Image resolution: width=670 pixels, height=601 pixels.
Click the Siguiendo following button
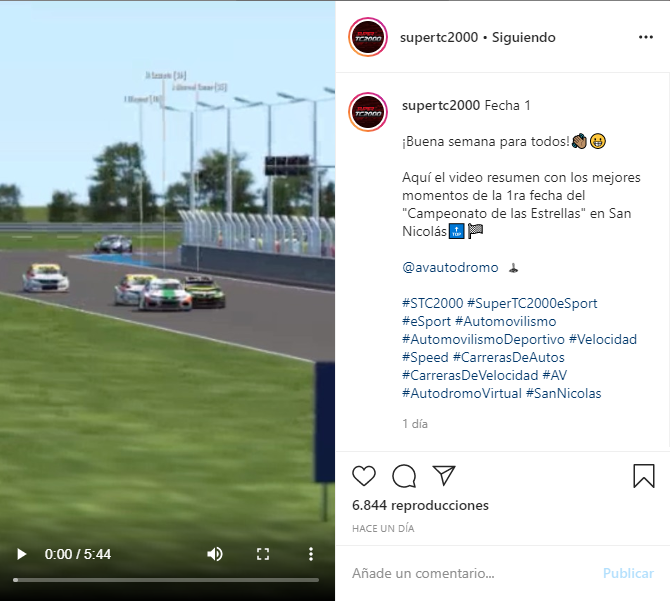point(523,37)
